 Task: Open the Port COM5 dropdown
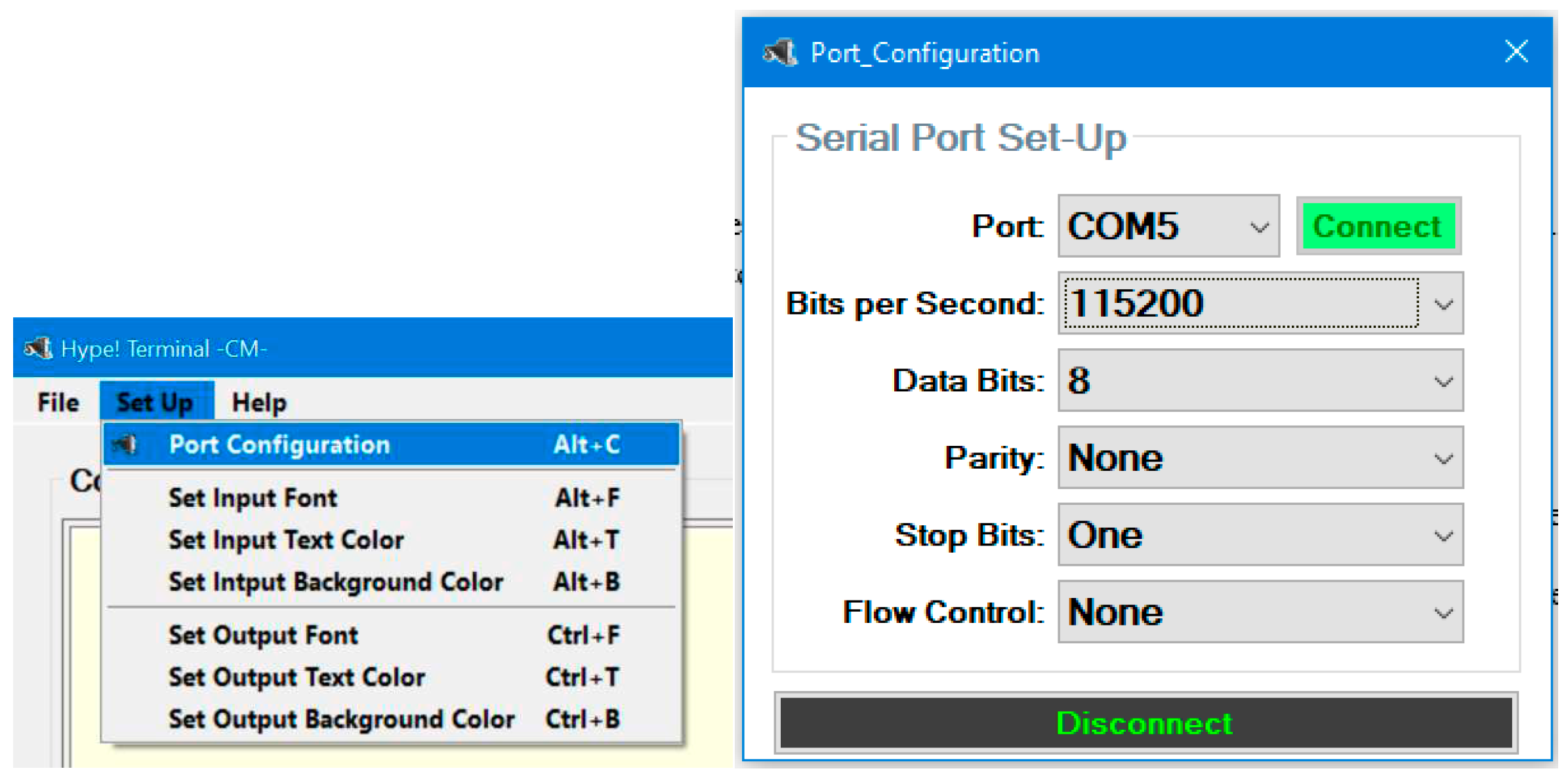click(x=1258, y=226)
